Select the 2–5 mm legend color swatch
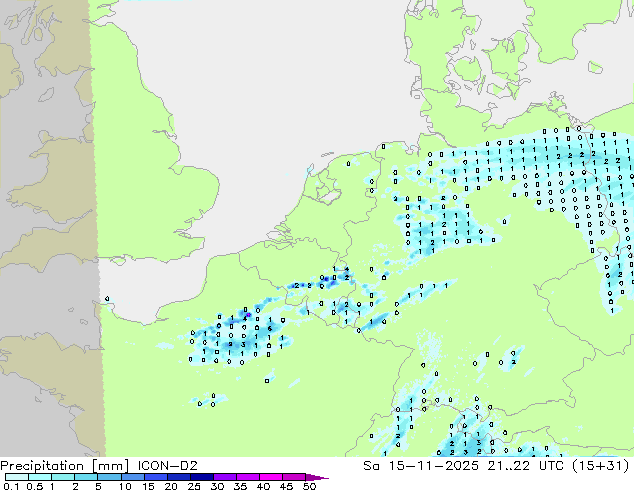The width and height of the screenshot is (634, 490). [x=86, y=477]
